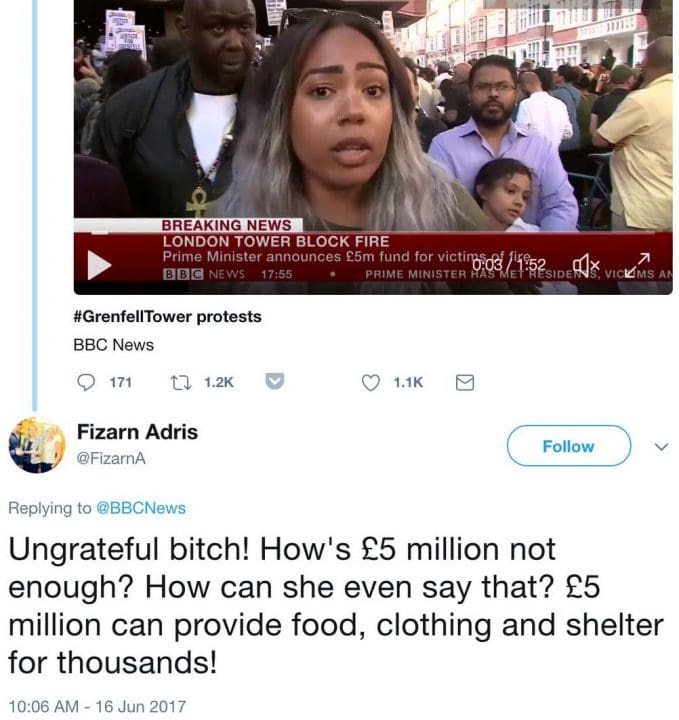Retweet the BBC News post
The height and width of the screenshot is (720, 679).
point(180,382)
